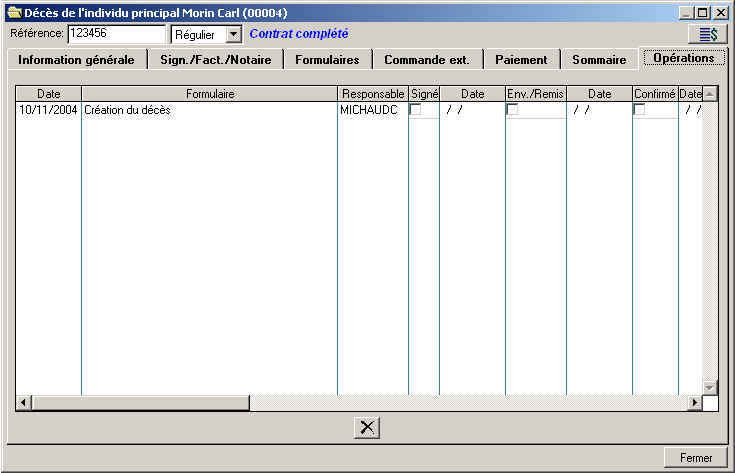The image size is (735, 473).
Task: Switch to the Information générale tab
Action: point(76,60)
